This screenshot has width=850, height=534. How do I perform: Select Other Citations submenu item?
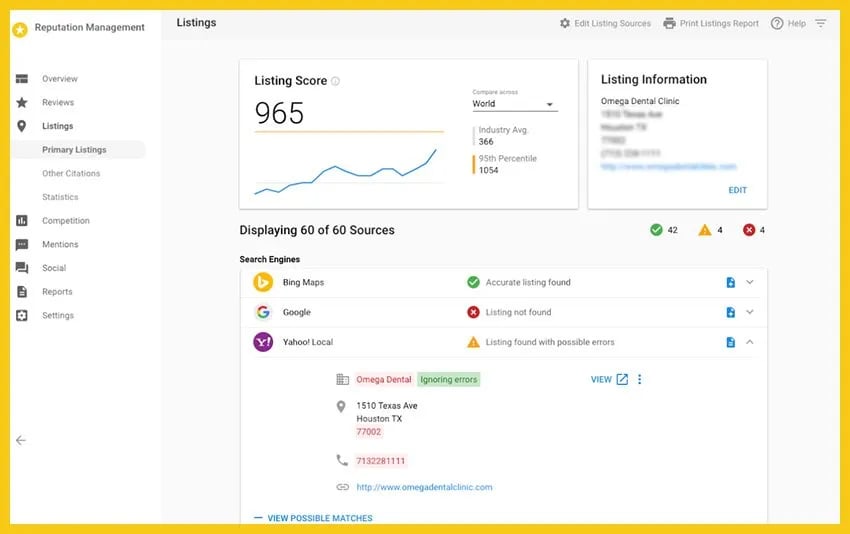71,173
